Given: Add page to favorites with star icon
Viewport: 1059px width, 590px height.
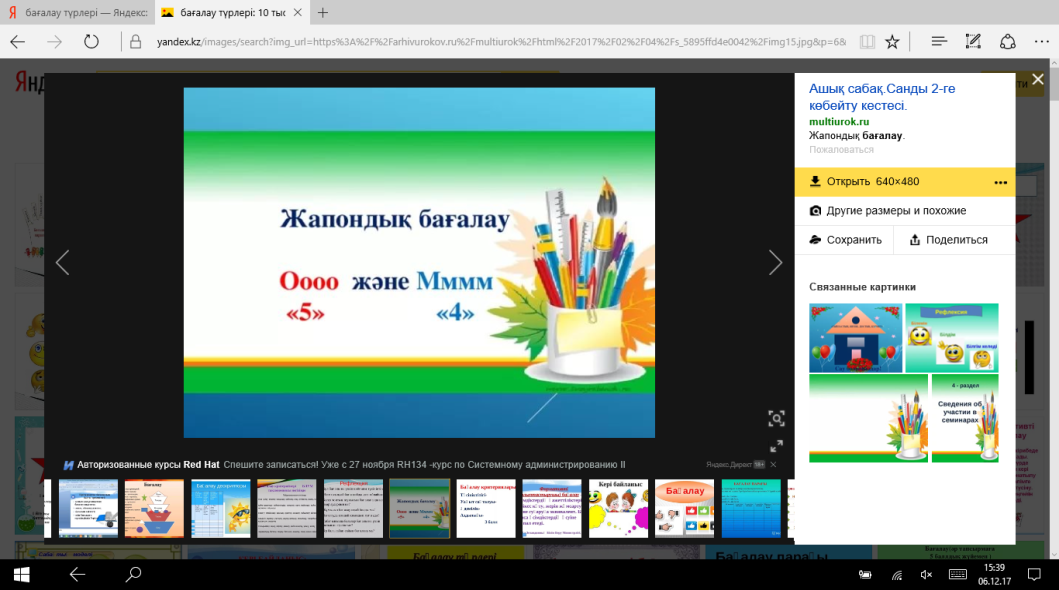Looking at the screenshot, I should pos(892,42).
